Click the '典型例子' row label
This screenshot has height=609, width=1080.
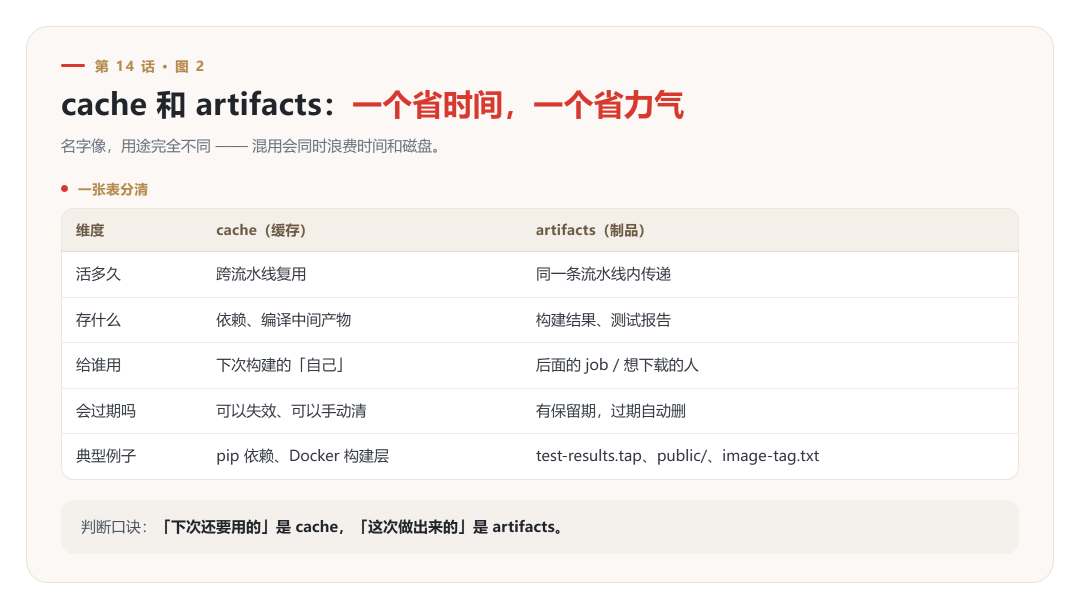point(106,456)
